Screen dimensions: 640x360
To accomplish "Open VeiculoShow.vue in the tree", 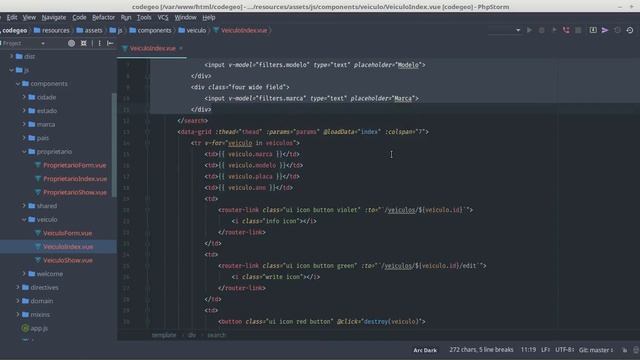I will tap(68, 260).
